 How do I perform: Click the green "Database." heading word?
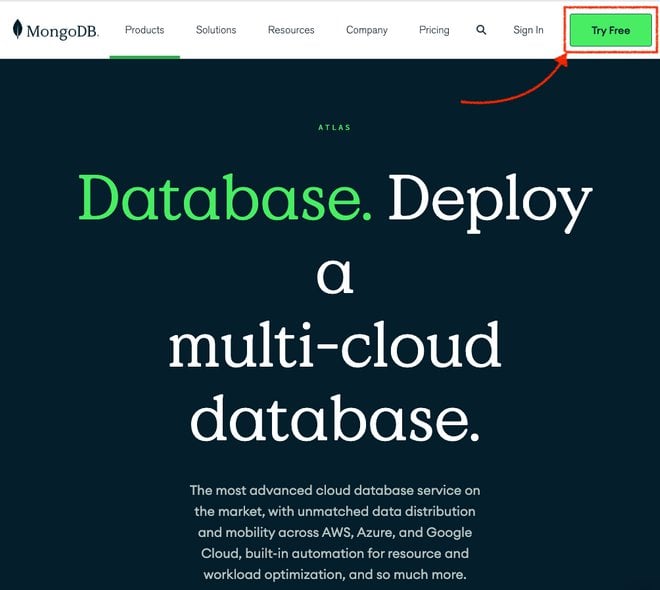[225, 200]
